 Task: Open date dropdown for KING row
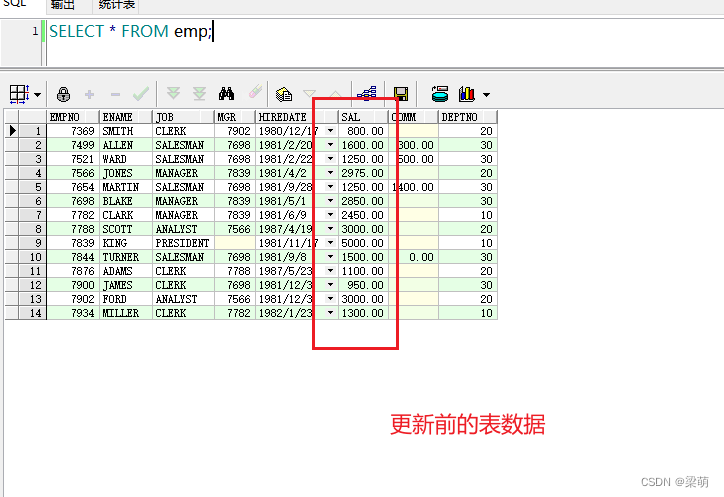331,243
